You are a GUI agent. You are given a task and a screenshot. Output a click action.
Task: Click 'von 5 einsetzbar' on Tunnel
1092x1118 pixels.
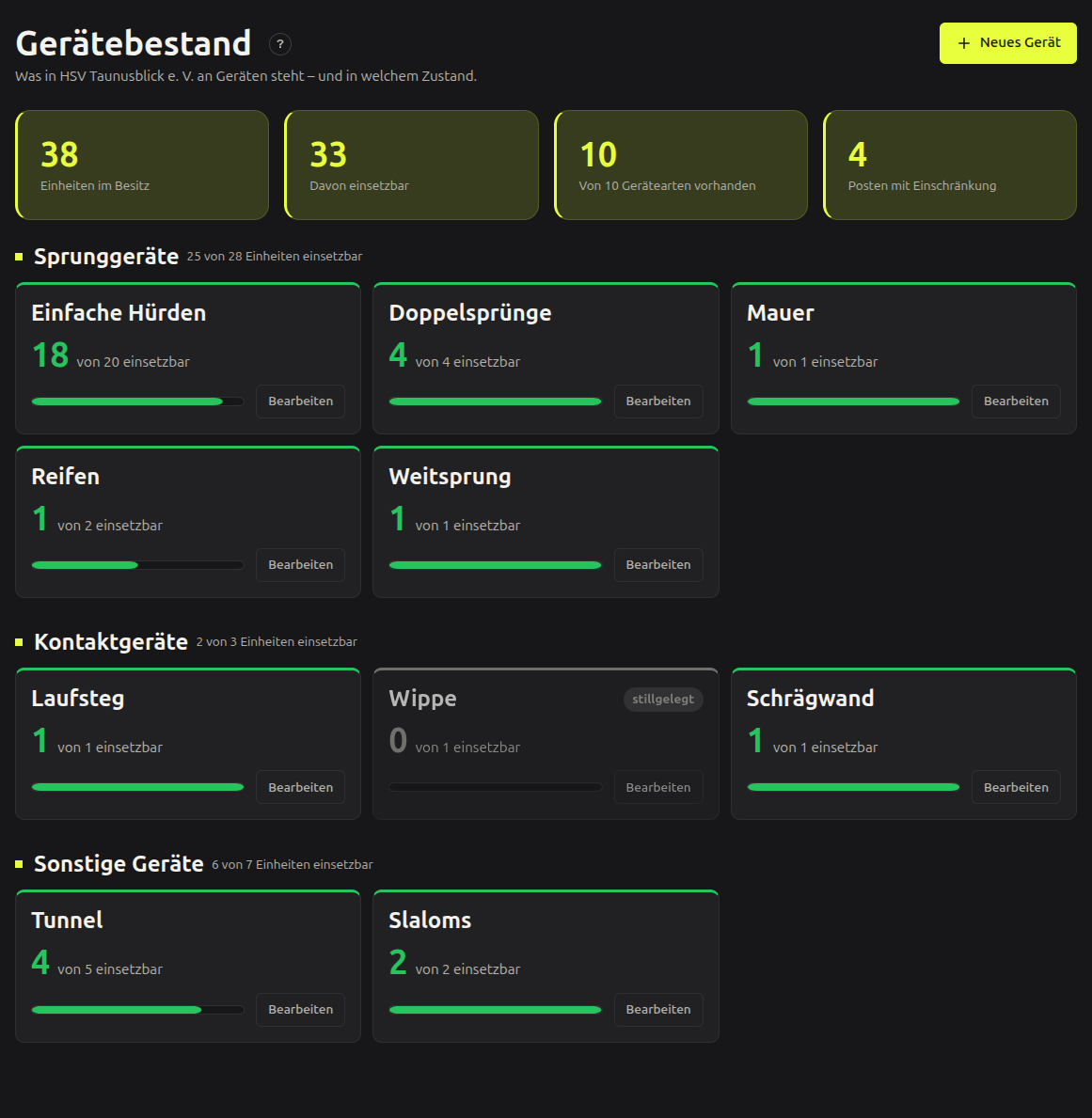point(110,969)
